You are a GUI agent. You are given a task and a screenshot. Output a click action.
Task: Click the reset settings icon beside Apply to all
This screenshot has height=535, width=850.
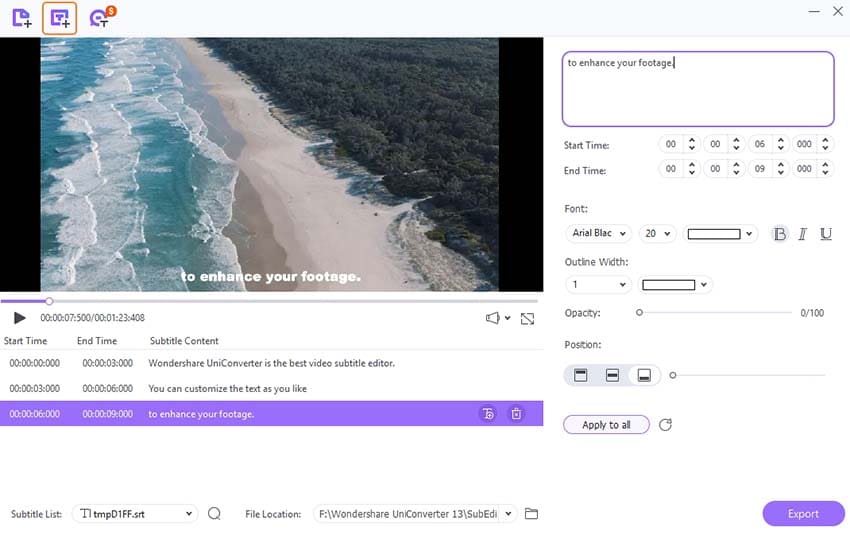click(x=665, y=425)
